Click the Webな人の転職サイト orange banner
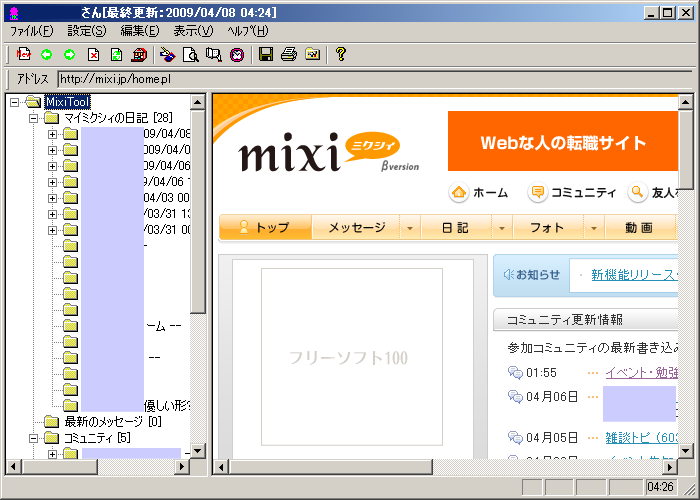The height and width of the screenshot is (500, 700). pos(562,141)
